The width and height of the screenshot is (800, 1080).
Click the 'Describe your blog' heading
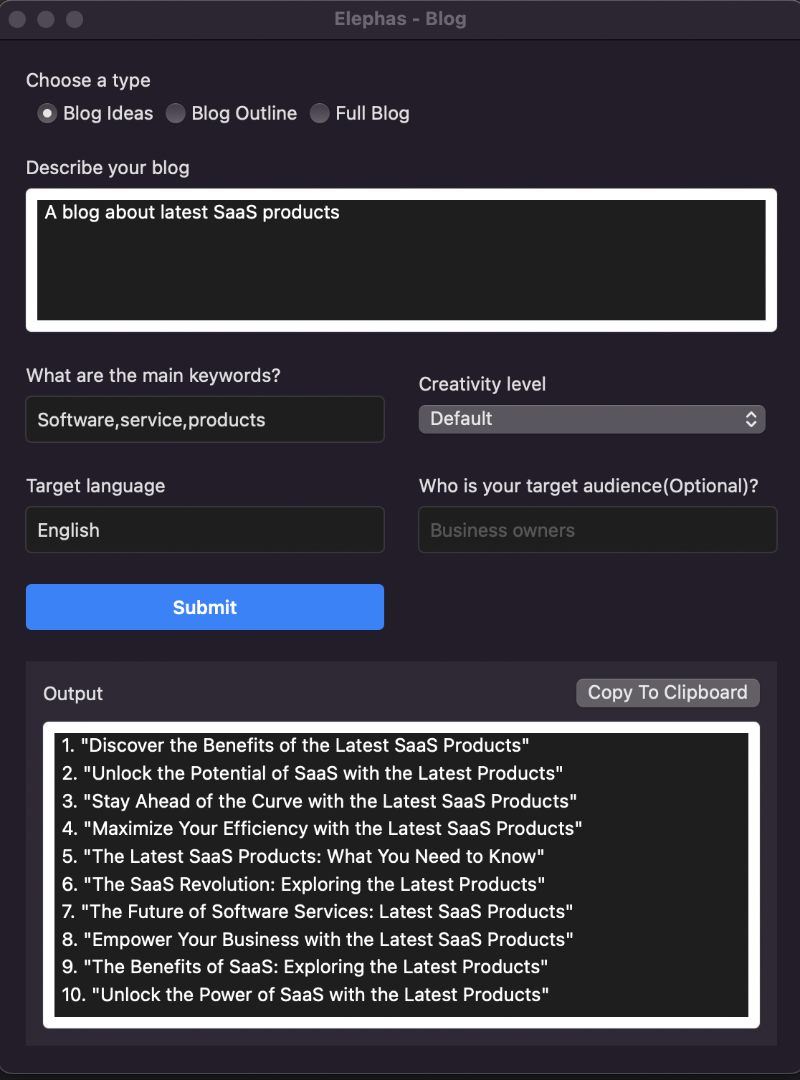(107, 168)
